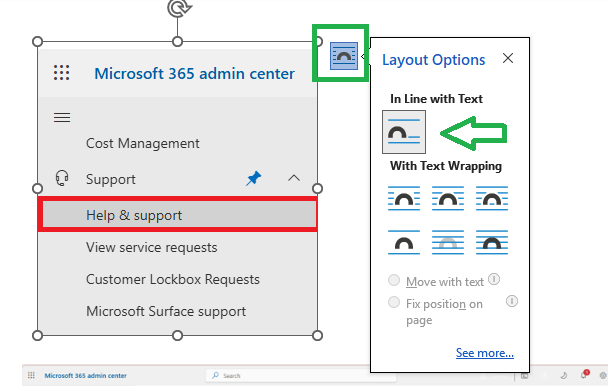
Task: Click the Support nav section label
Action: click(x=111, y=179)
